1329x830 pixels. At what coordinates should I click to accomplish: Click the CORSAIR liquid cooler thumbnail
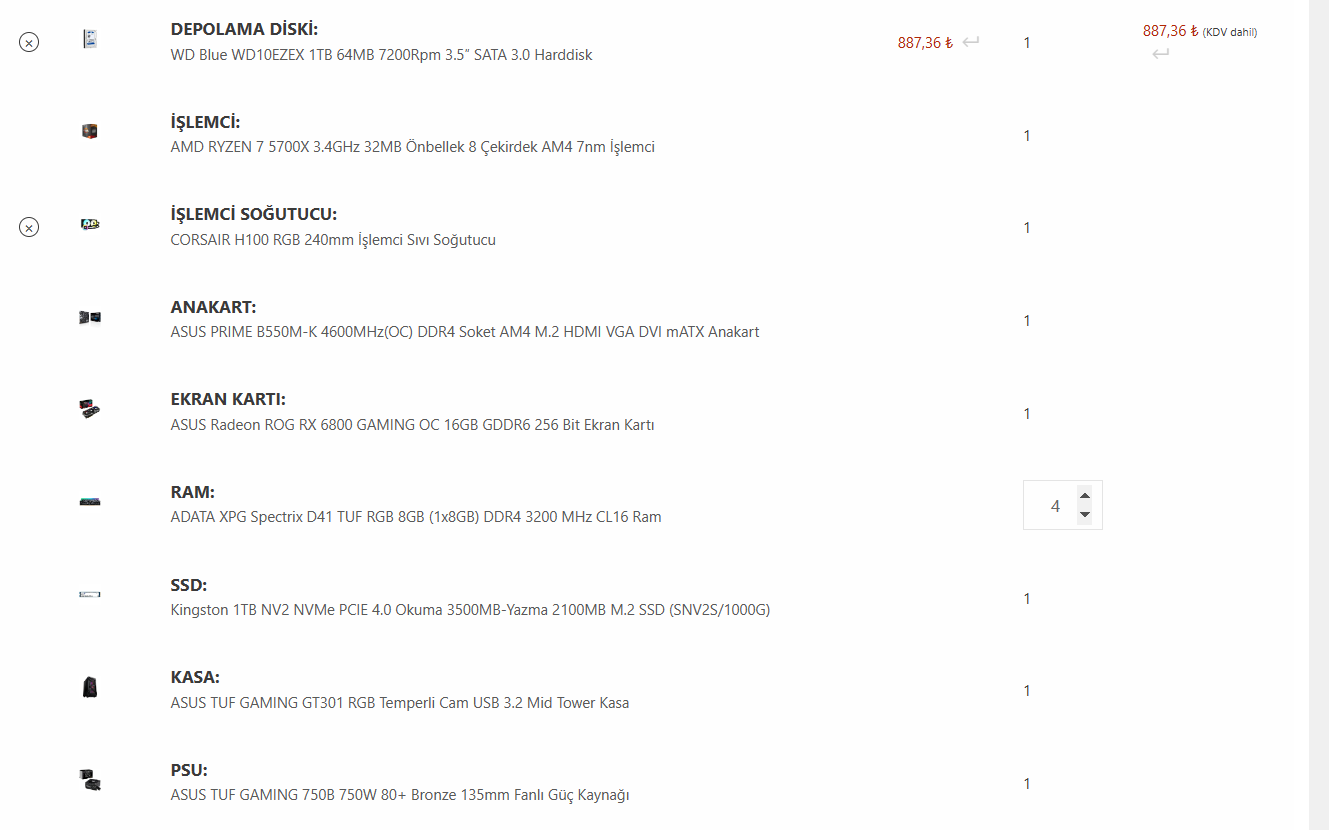90,224
